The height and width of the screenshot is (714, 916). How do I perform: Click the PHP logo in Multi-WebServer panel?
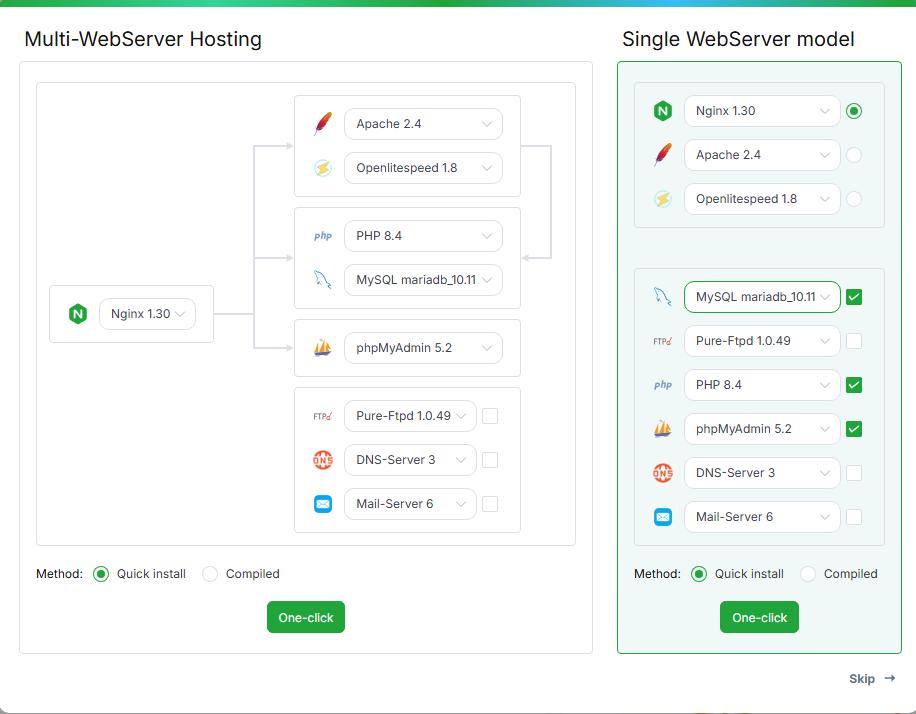[323, 236]
